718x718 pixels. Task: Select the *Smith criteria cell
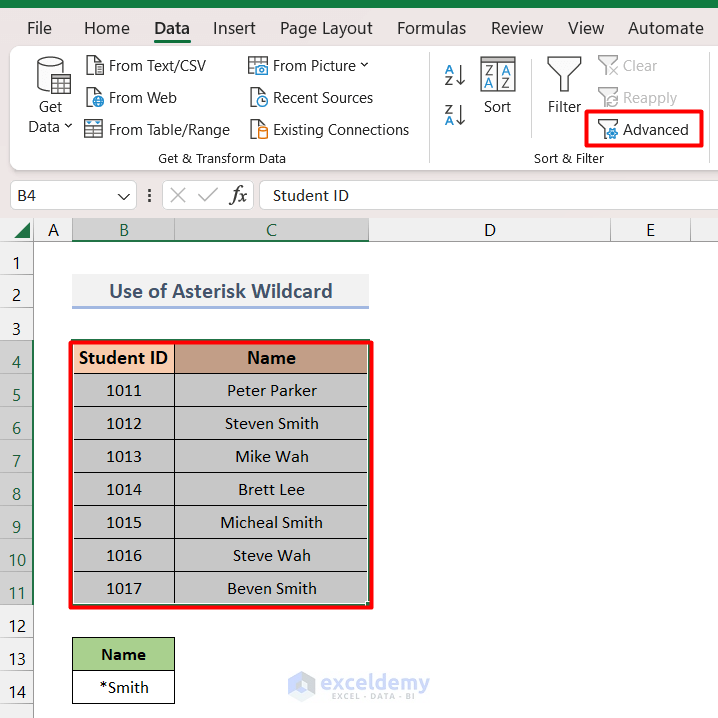(x=124, y=687)
